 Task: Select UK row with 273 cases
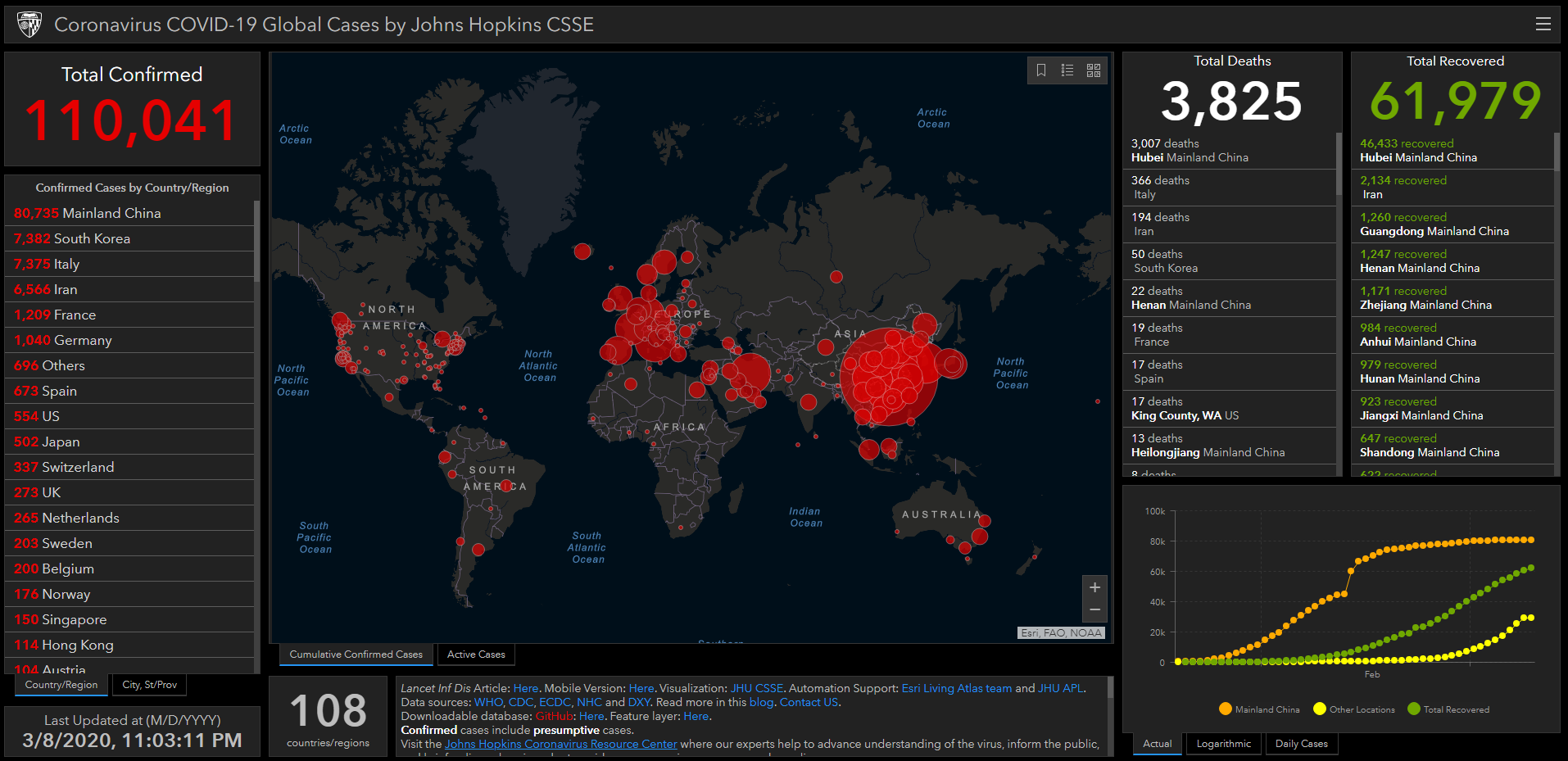point(131,492)
